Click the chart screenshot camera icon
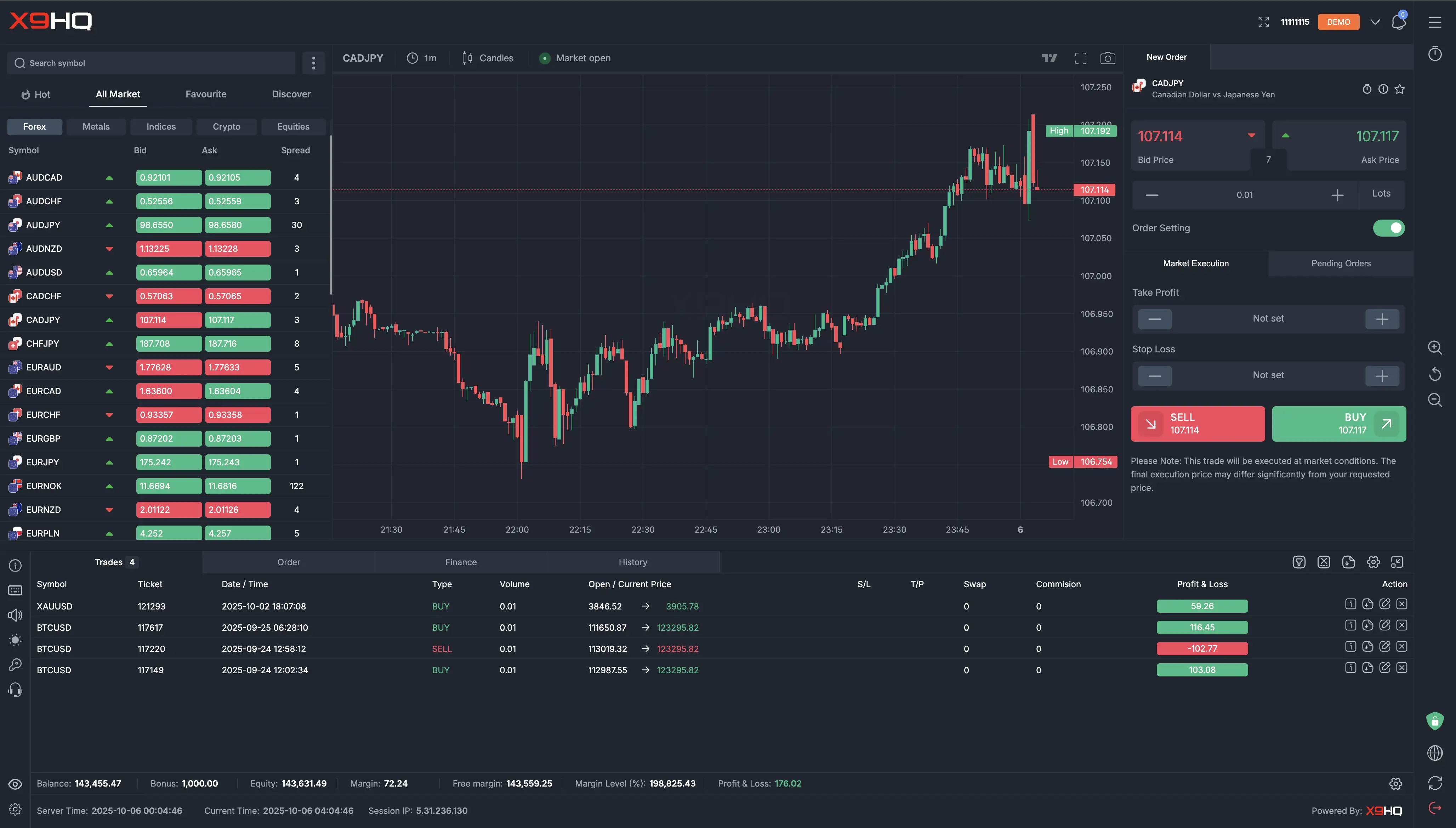The width and height of the screenshot is (1456, 828). (x=1108, y=58)
